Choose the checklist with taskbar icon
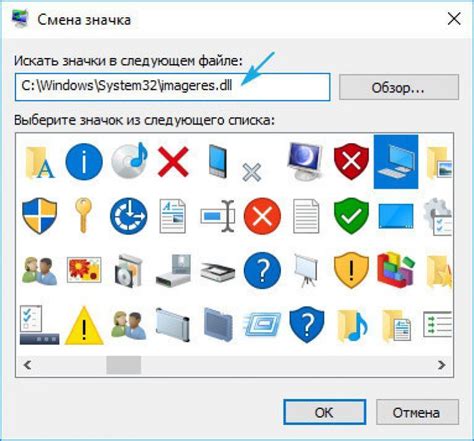The image size is (474, 441). click(39, 325)
